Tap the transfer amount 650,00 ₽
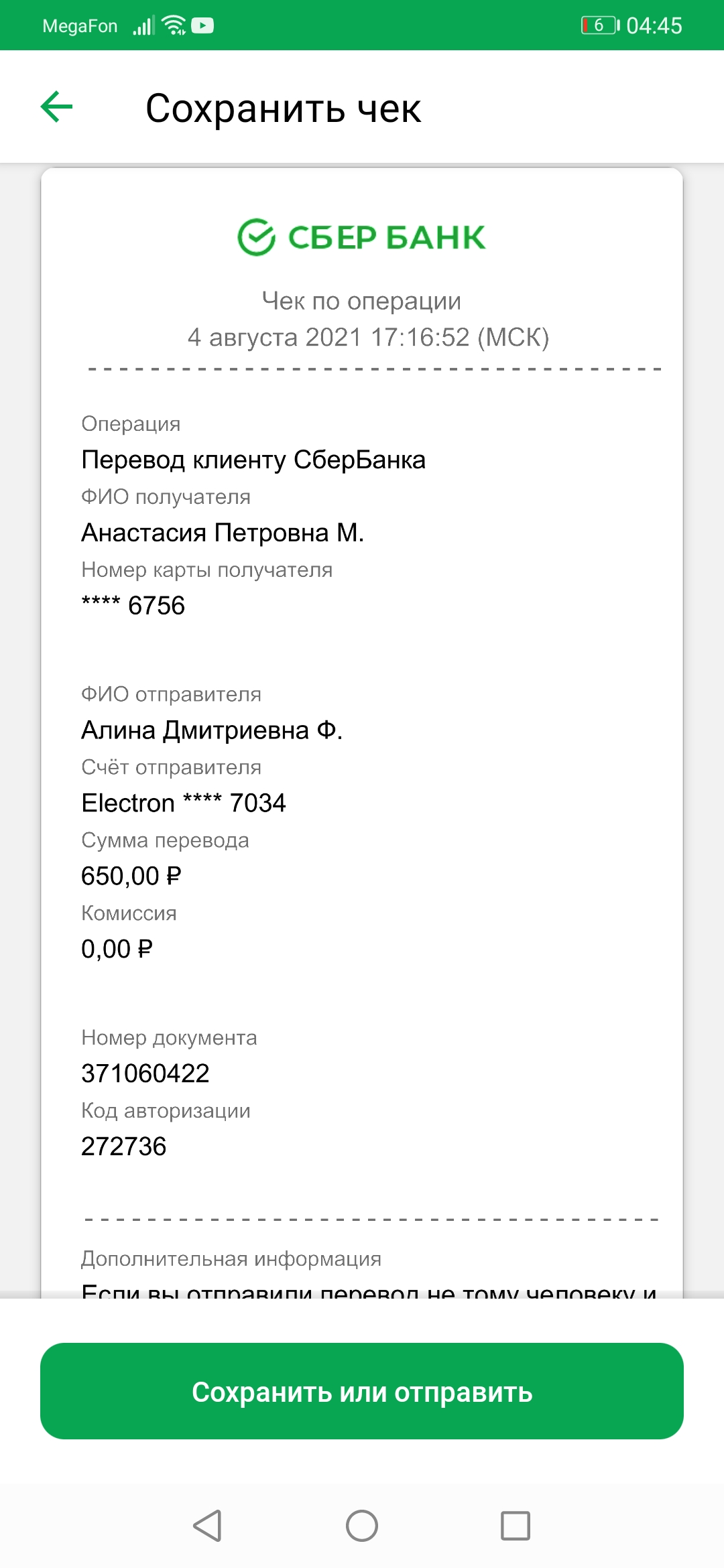Viewport: 724px width, 1568px height. pyautogui.click(x=131, y=876)
